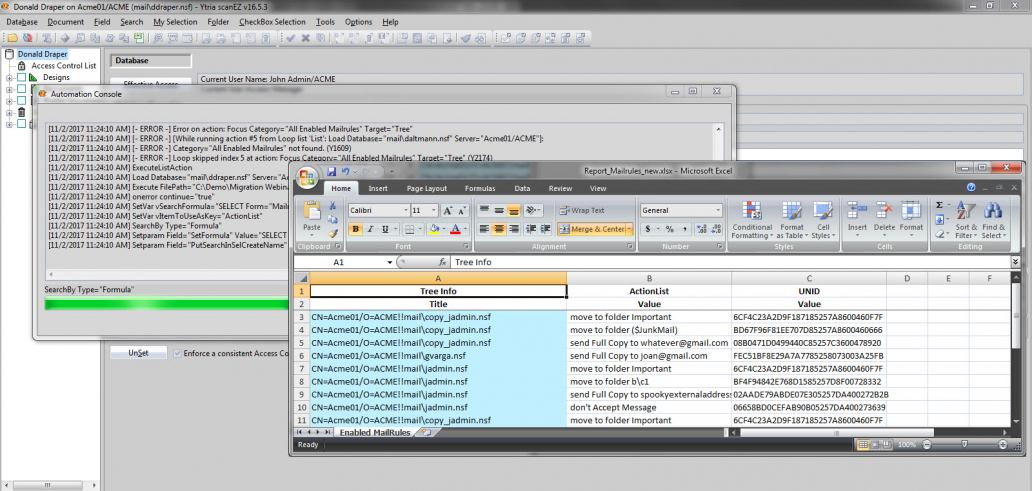Viewport: 1032px width, 491px height.
Task: Open Excel Help question mark icon
Action: (971, 188)
